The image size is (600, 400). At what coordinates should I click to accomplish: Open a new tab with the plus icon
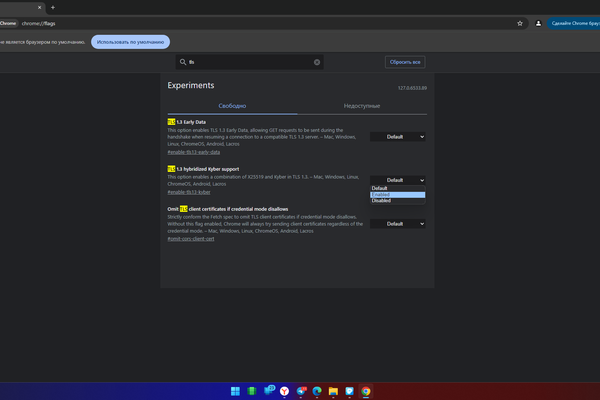53,7
